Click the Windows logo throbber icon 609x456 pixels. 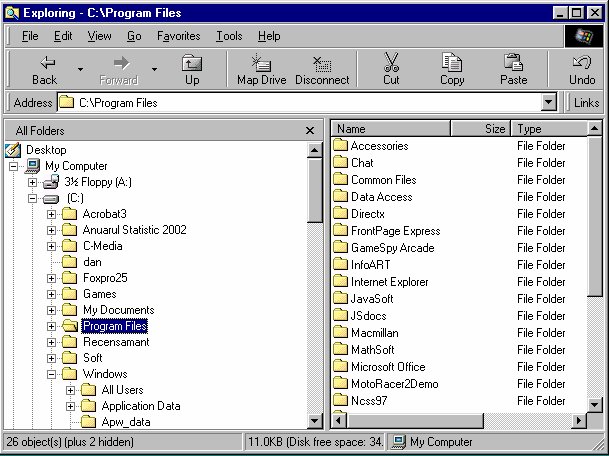pyautogui.click(x=584, y=36)
